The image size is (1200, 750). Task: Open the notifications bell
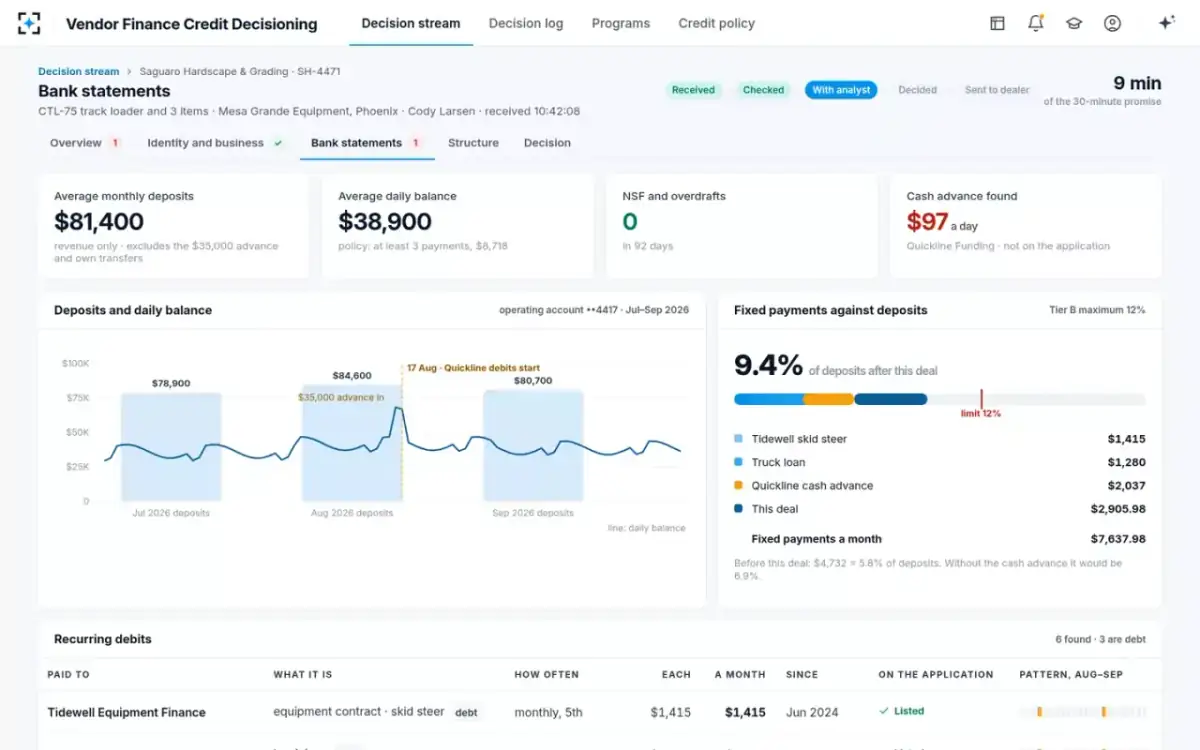(1035, 23)
